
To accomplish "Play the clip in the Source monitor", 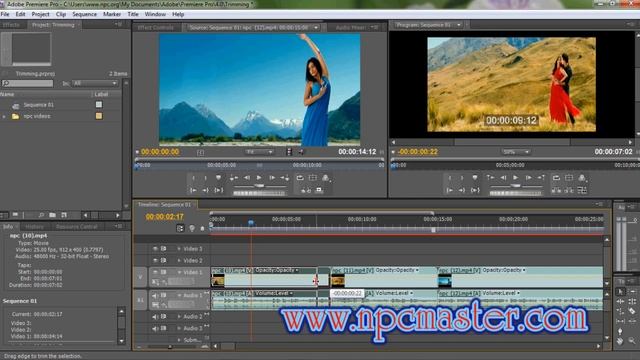I will click(x=259, y=178).
